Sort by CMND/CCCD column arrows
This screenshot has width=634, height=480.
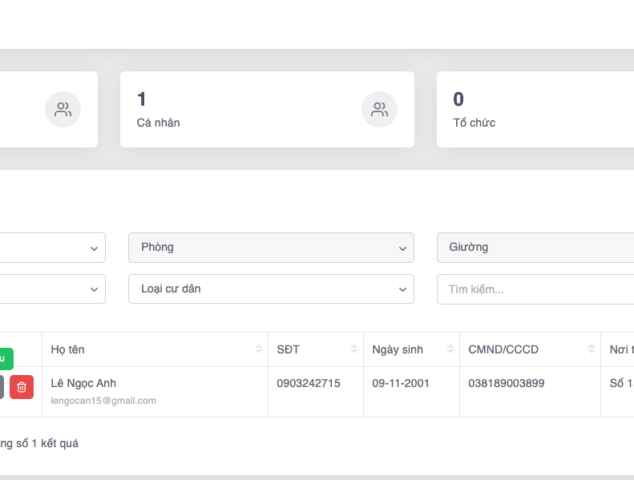click(591, 349)
